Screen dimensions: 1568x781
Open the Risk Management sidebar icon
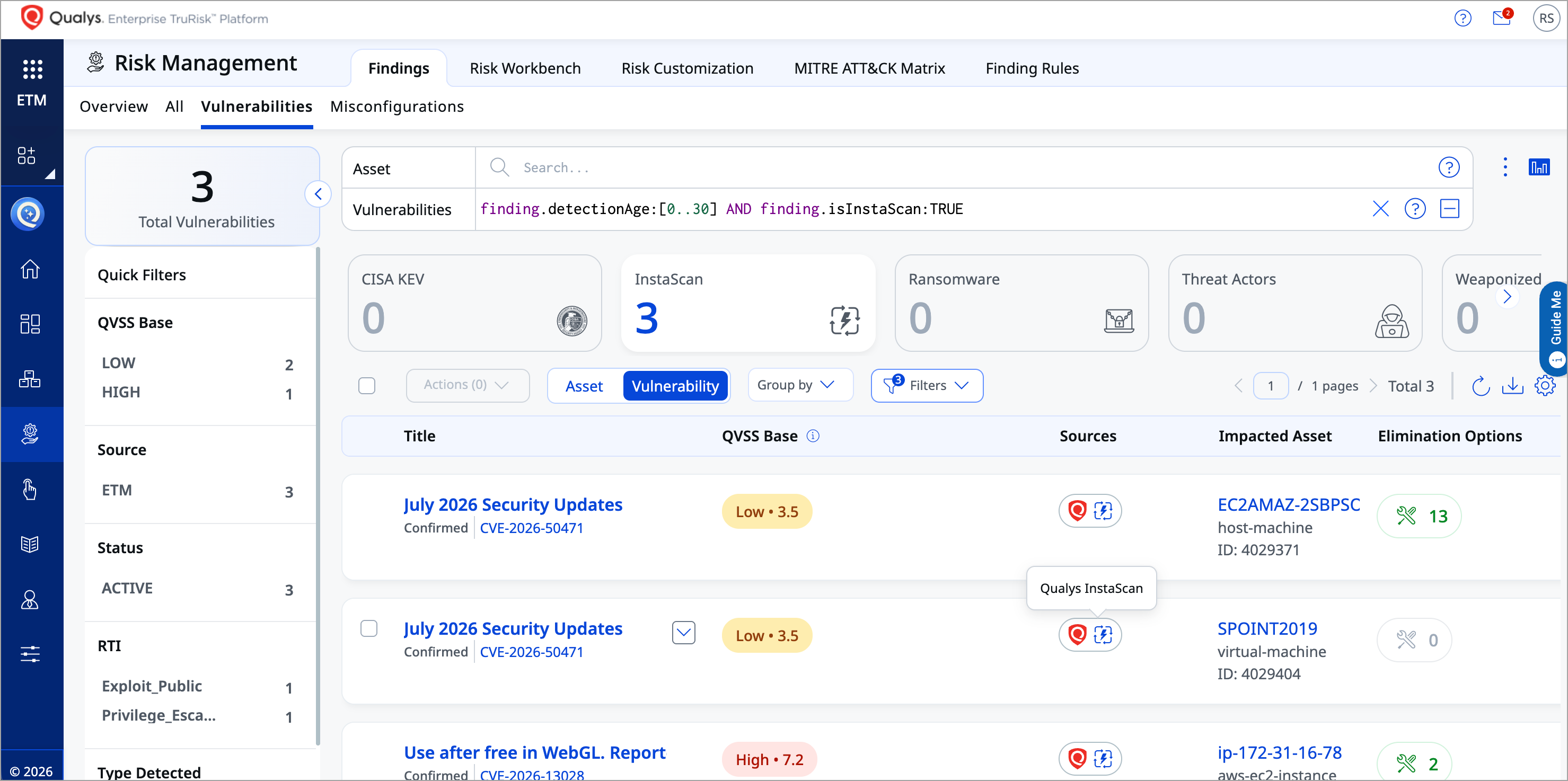coord(30,434)
